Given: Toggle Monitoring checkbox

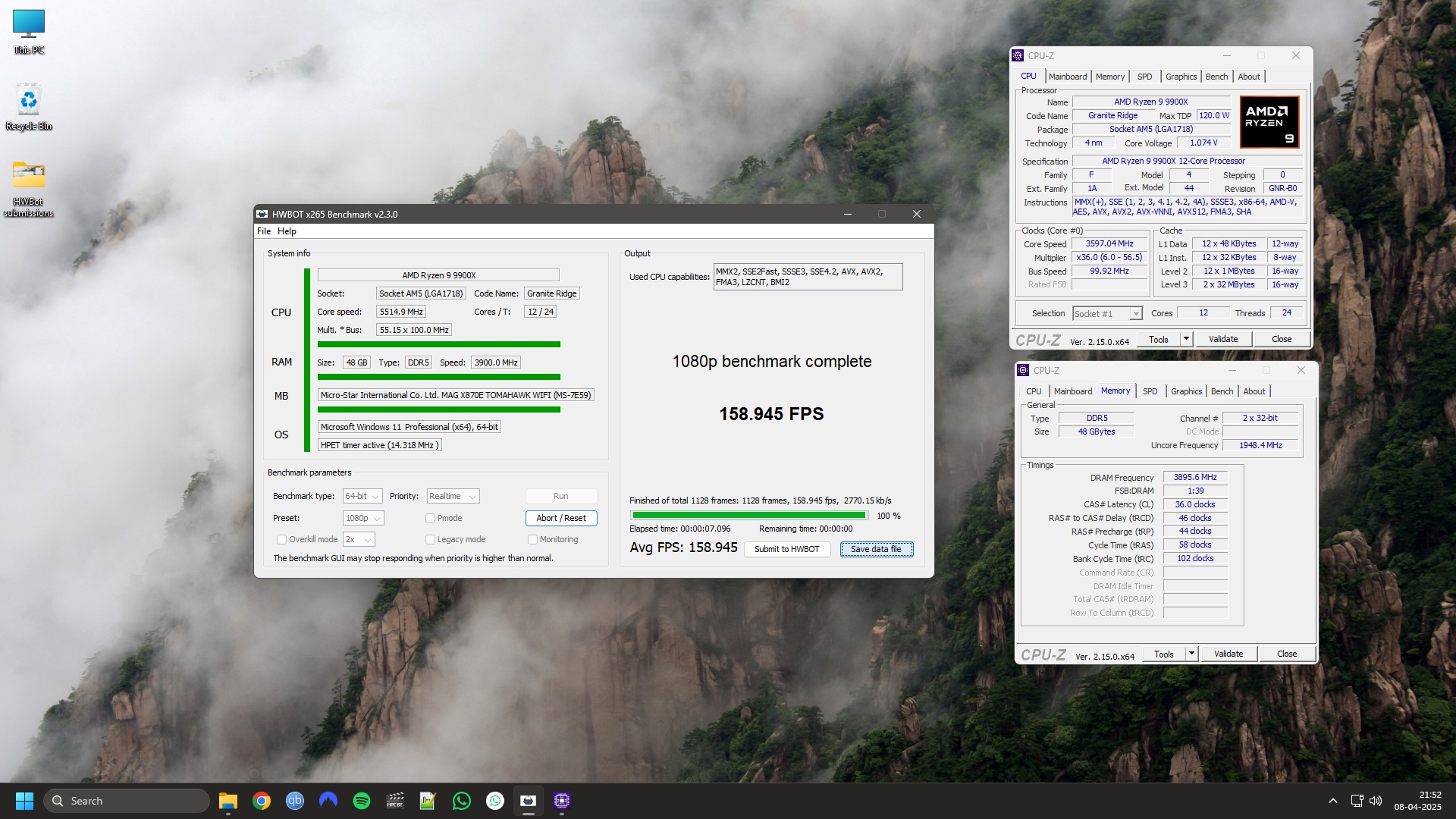Looking at the screenshot, I should [x=532, y=539].
